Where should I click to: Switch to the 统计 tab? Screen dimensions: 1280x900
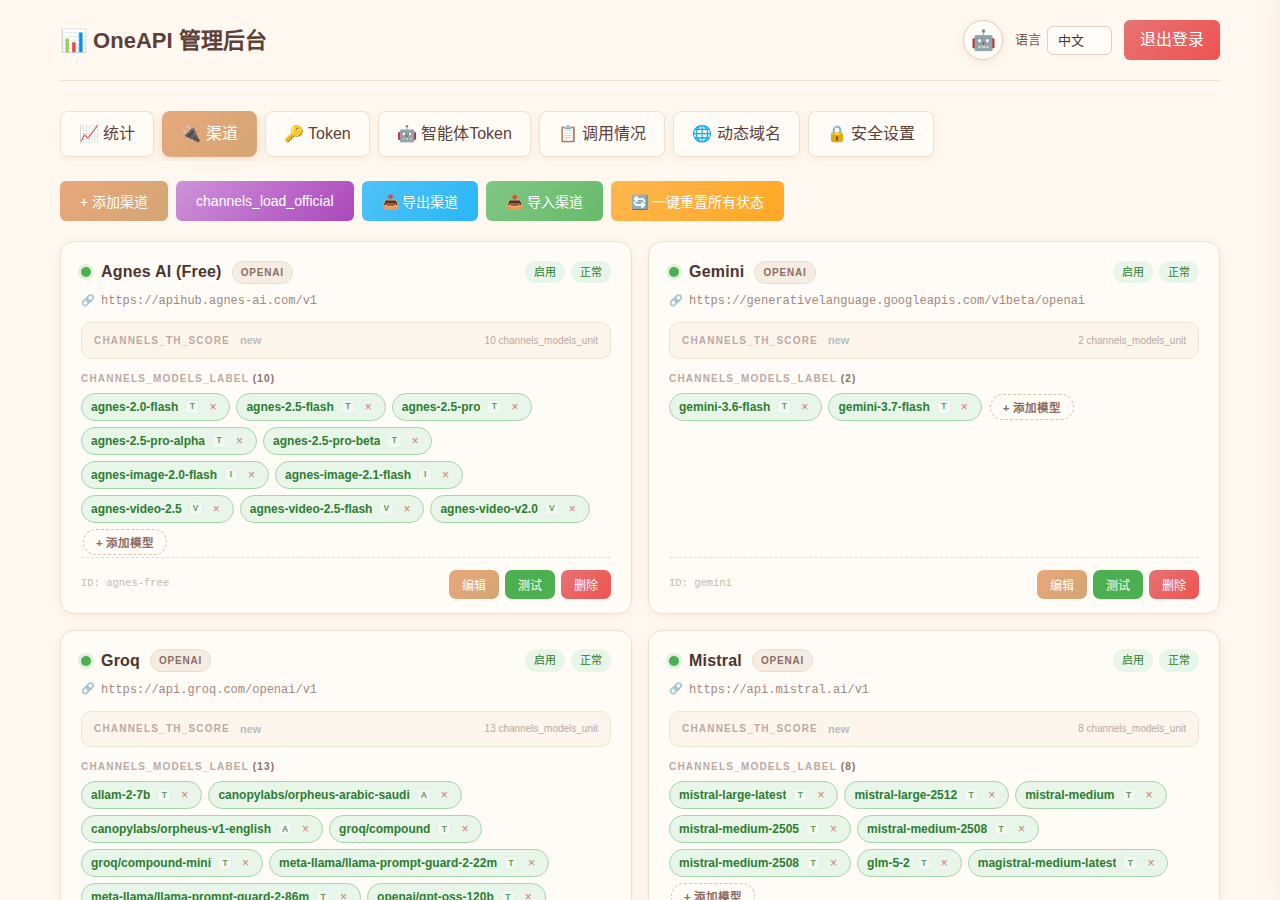[x=107, y=134]
